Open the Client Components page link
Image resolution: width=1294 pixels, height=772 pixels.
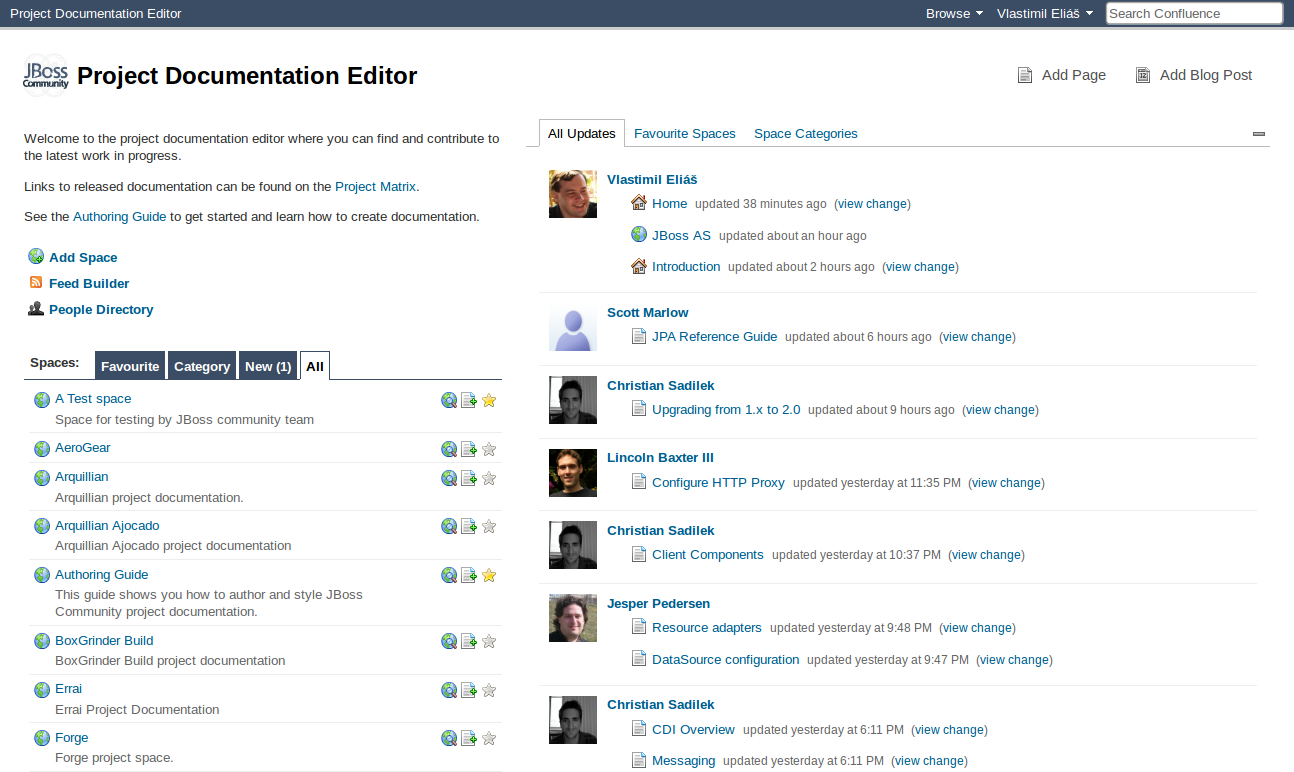(x=708, y=554)
